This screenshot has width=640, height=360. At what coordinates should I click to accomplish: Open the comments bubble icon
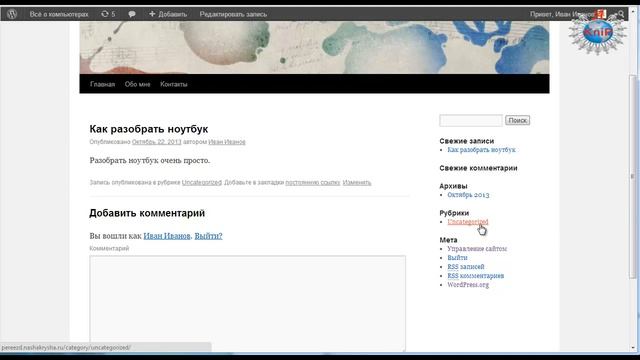(132, 14)
